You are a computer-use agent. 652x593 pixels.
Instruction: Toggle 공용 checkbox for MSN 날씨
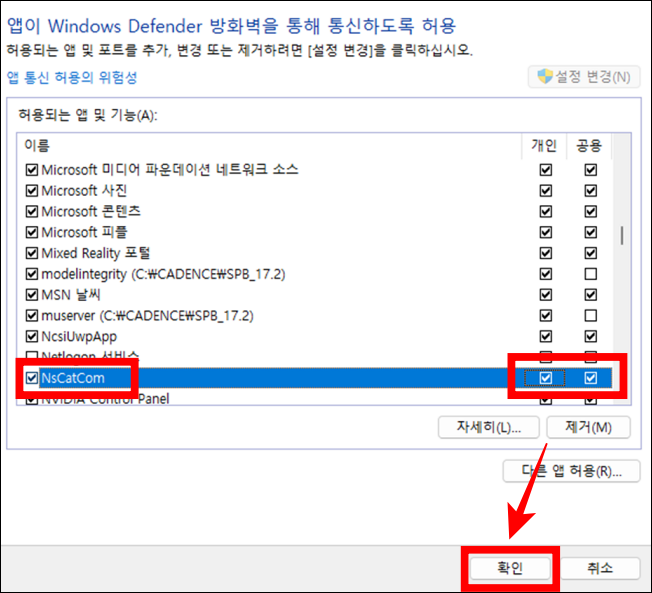click(x=591, y=295)
